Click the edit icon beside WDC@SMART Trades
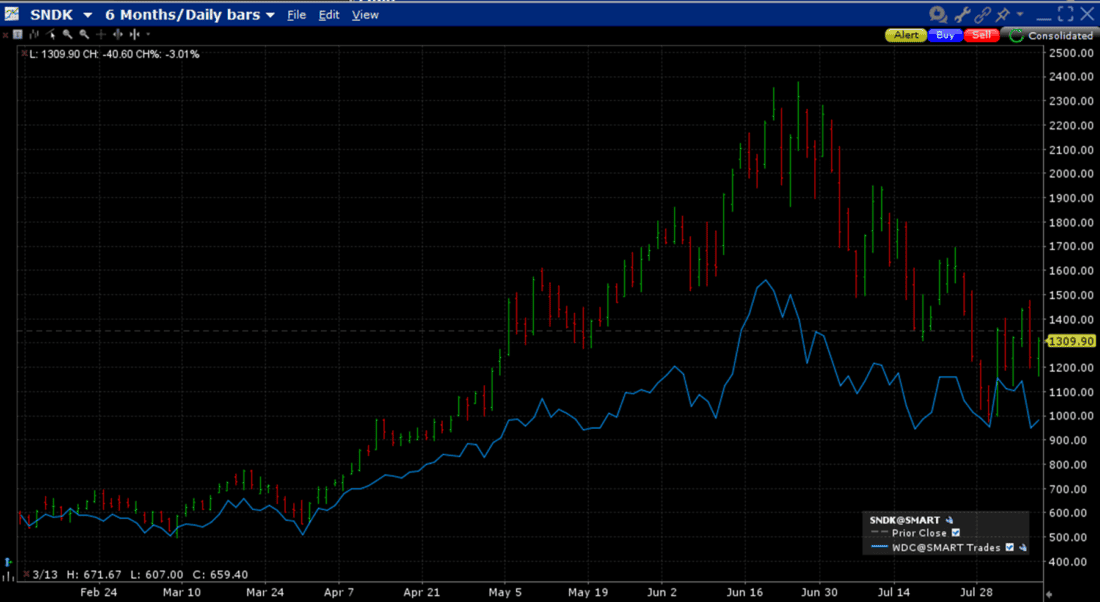This screenshot has width=1100, height=602. [x=1023, y=547]
